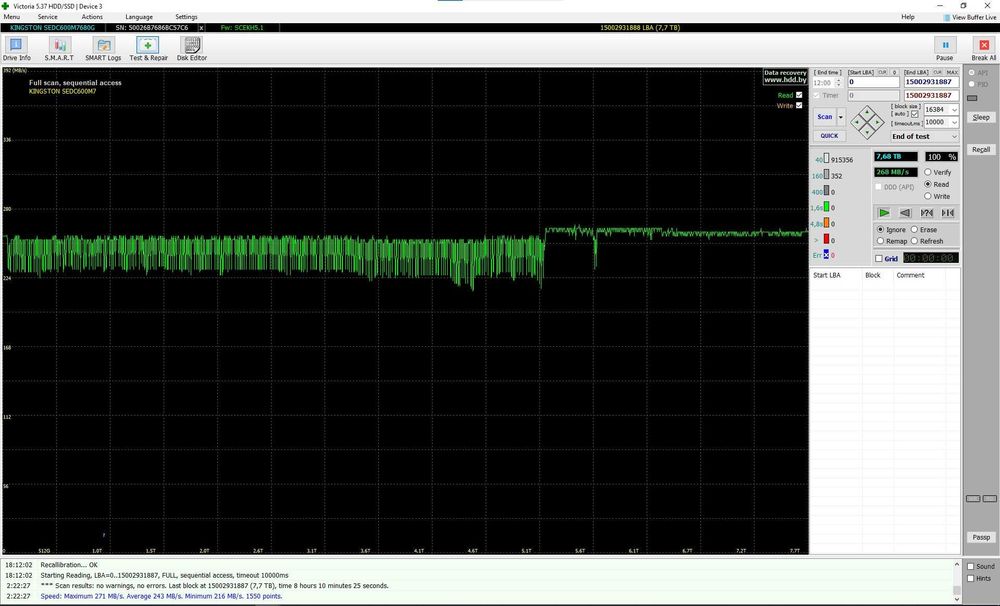The width and height of the screenshot is (1000, 606).
Task: Select the Read radio button
Action: click(928, 184)
